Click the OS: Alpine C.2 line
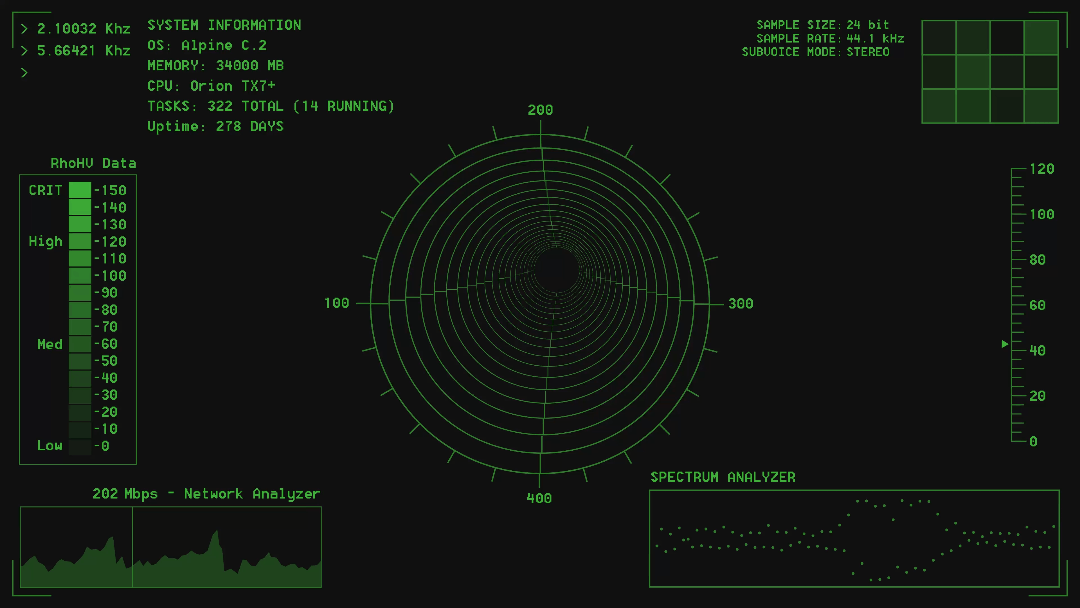 pos(207,45)
